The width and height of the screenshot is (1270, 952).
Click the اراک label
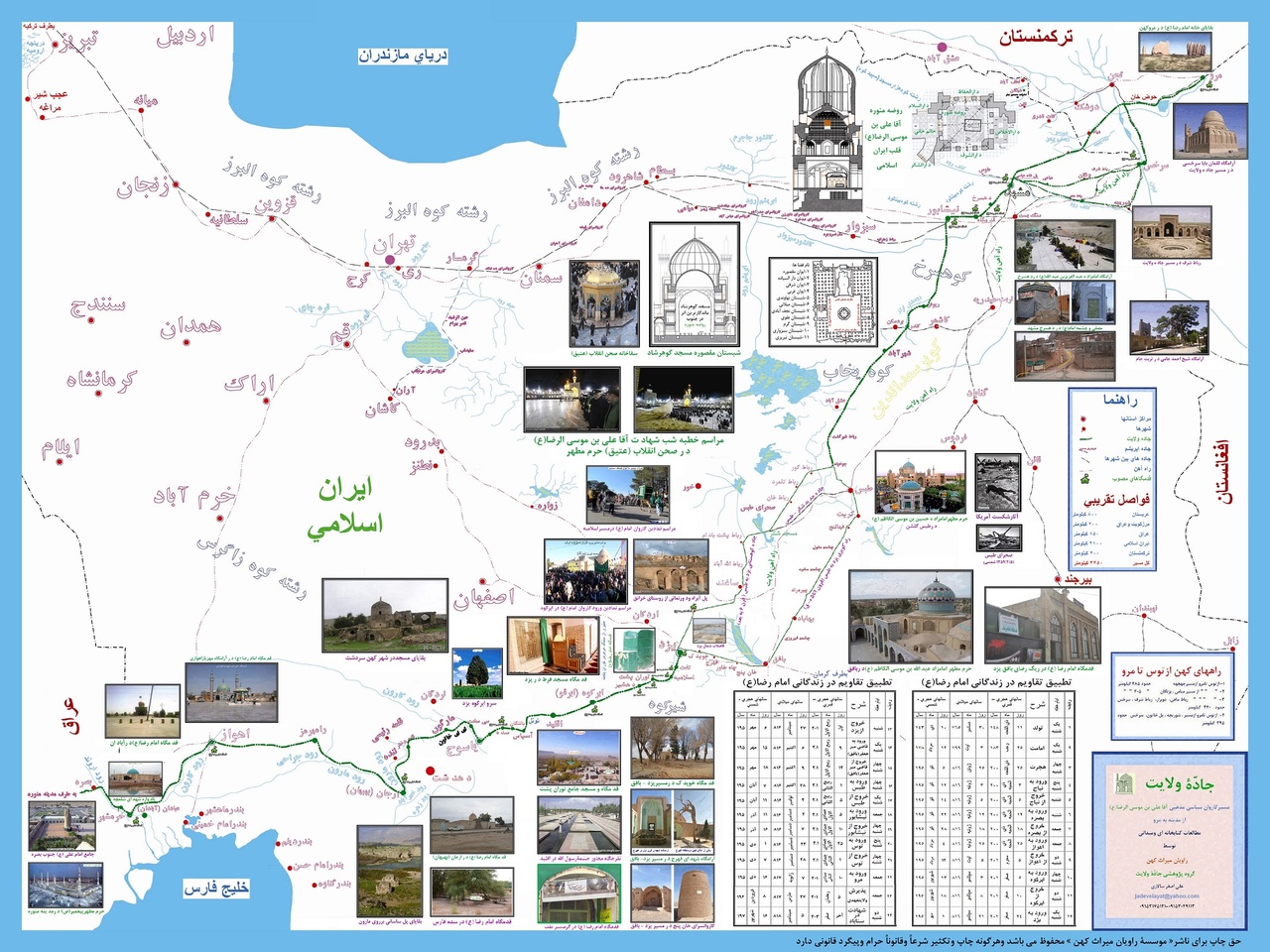[250, 384]
